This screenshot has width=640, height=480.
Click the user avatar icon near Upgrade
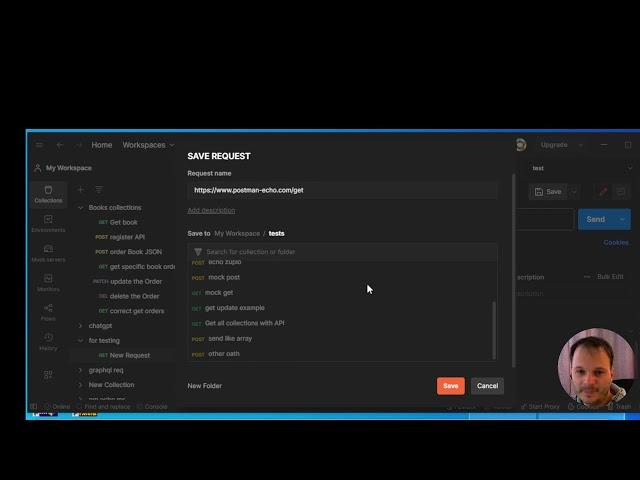pos(521,145)
